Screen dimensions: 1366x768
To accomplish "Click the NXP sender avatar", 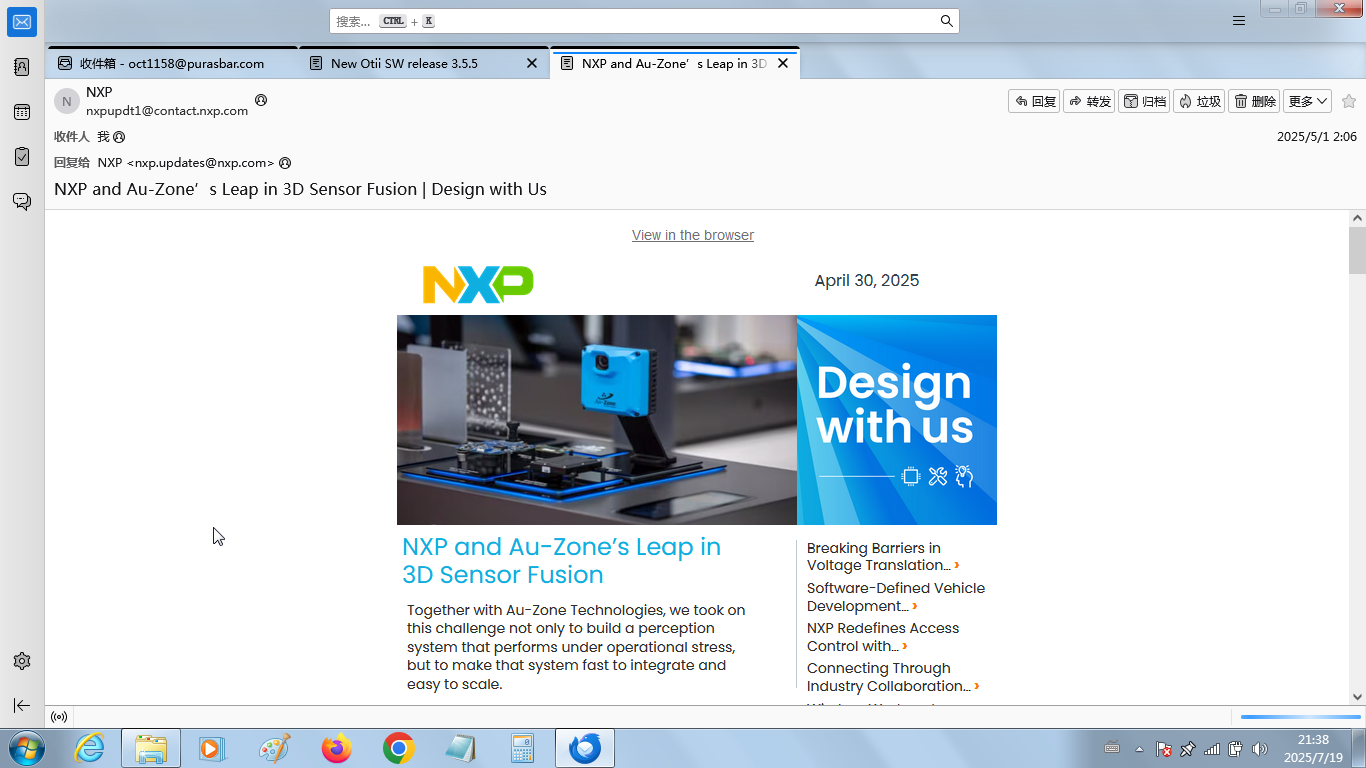I will [67, 101].
